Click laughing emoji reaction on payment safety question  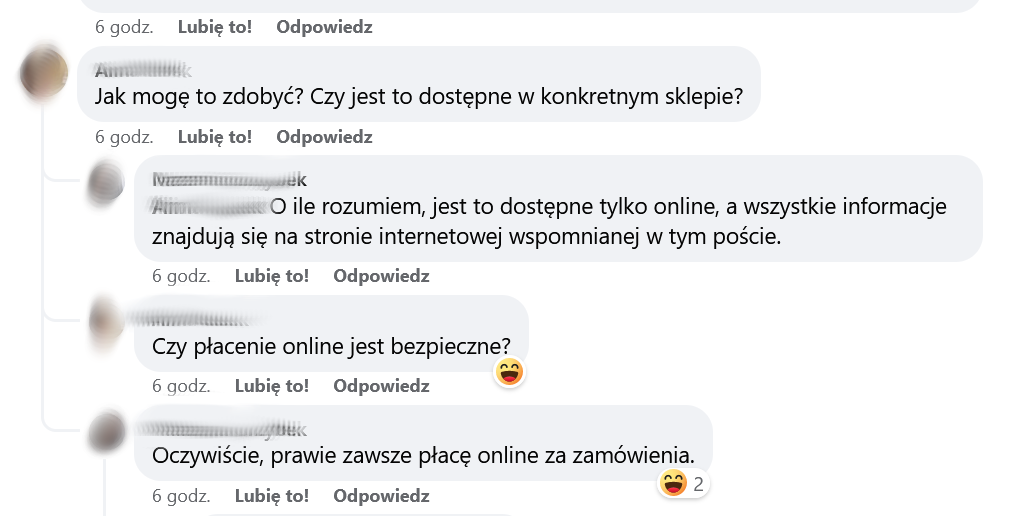tap(509, 372)
